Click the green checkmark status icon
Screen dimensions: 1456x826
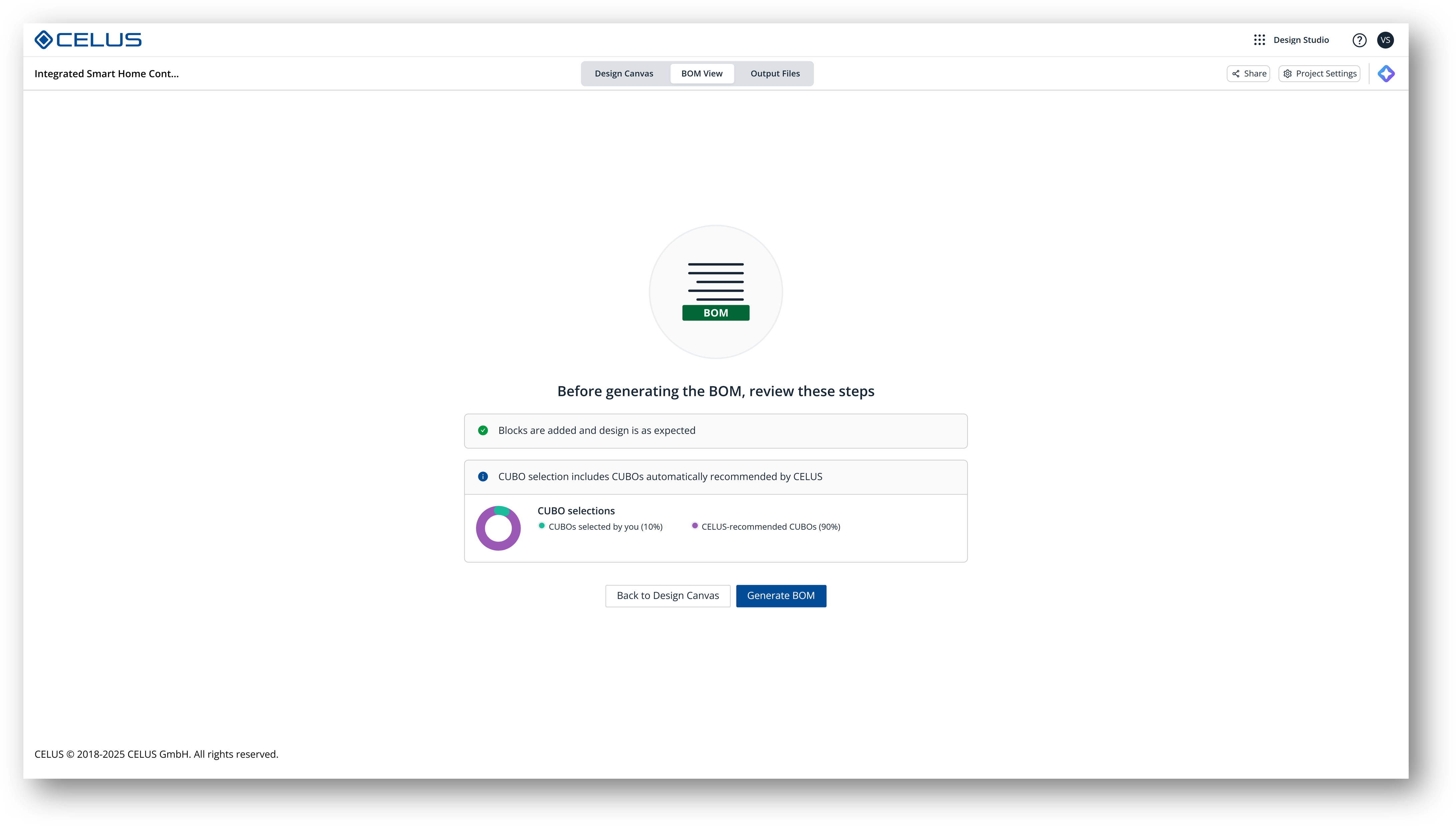pyautogui.click(x=483, y=430)
